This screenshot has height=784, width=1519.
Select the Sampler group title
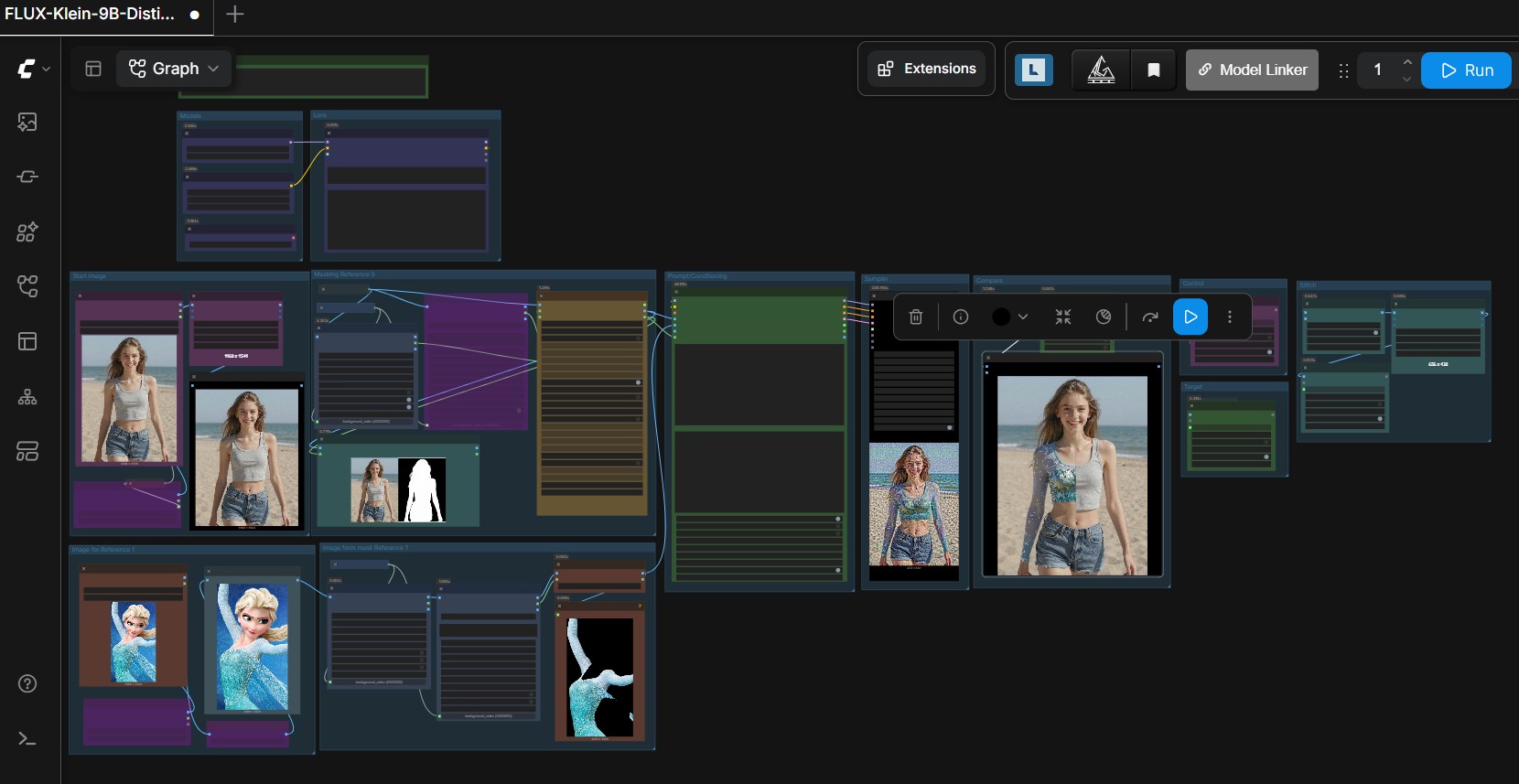[x=876, y=278]
